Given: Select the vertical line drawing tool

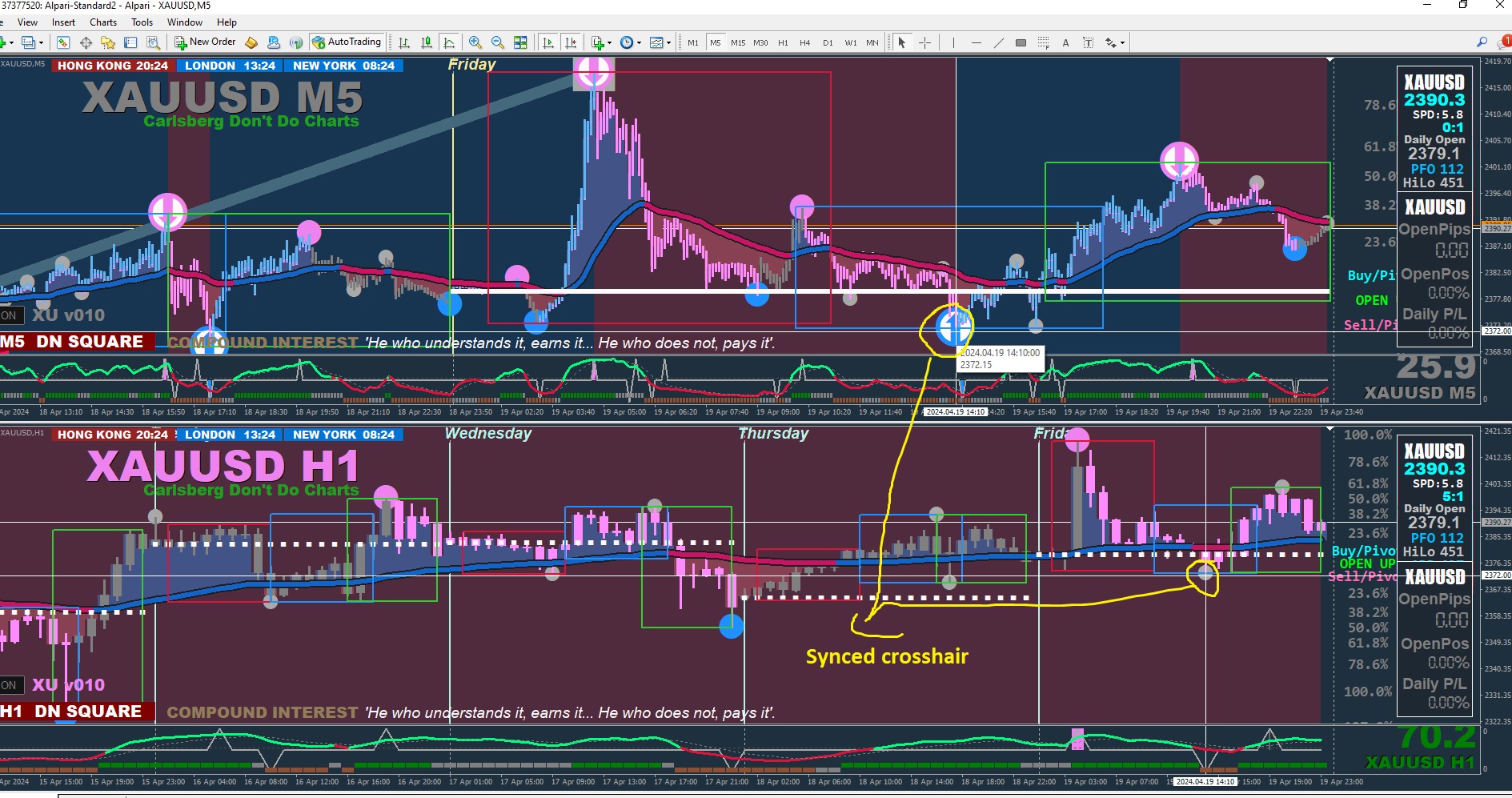Looking at the screenshot, I should click(x=953, y=42).
